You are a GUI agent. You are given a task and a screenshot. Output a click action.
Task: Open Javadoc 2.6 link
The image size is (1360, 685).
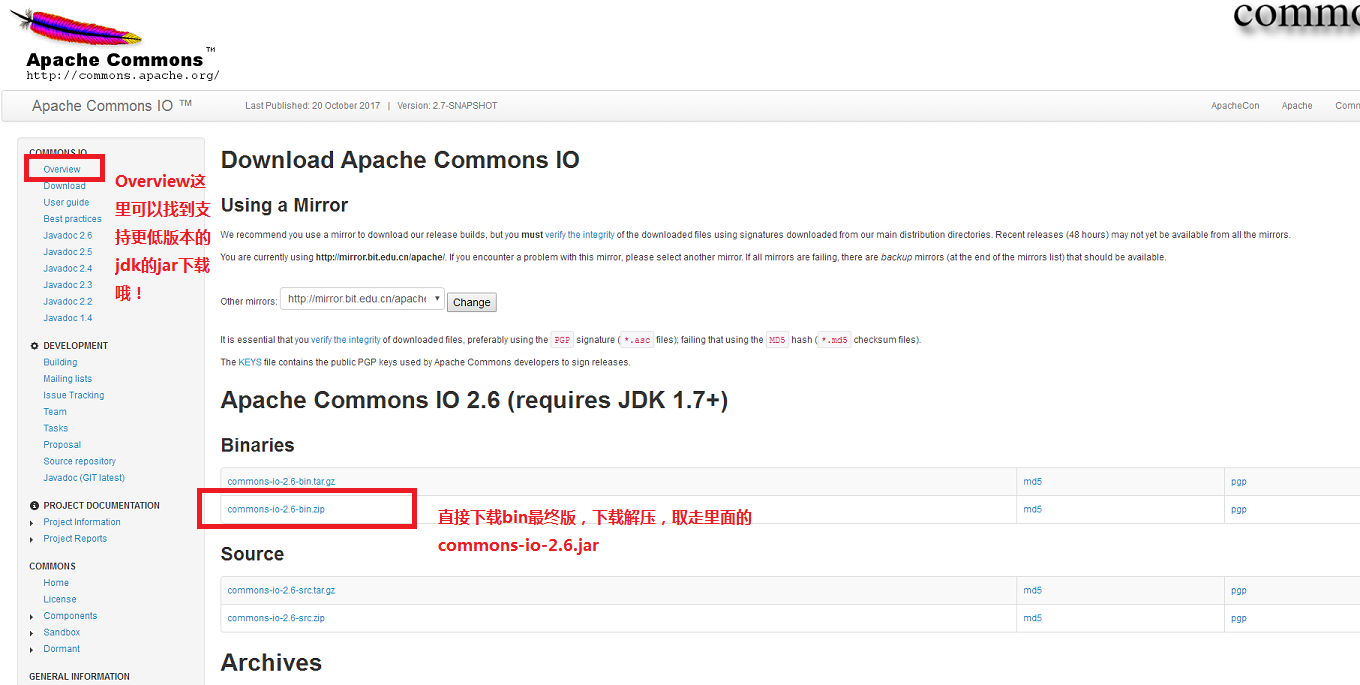[67, 236]
